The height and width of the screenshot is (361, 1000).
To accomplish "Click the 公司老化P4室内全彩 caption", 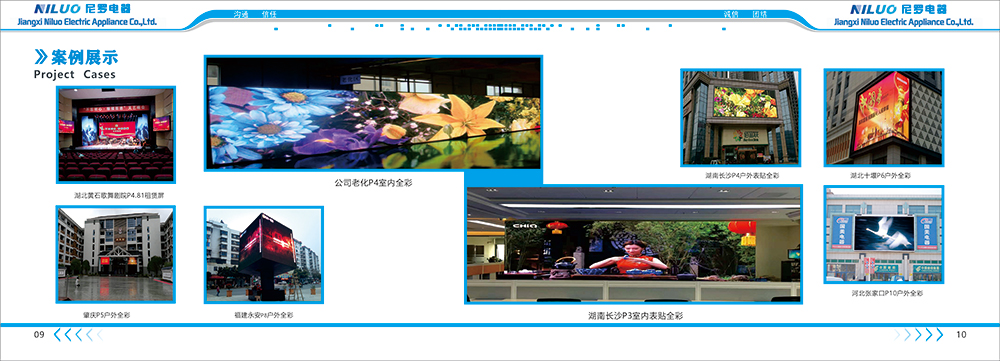I will [374, 182].
